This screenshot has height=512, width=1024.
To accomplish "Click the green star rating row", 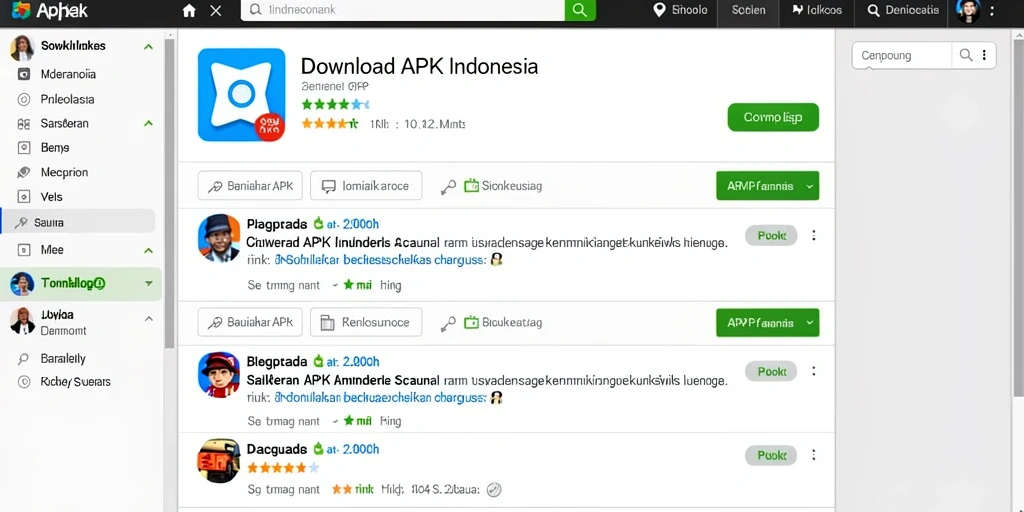I will (335, 104).
